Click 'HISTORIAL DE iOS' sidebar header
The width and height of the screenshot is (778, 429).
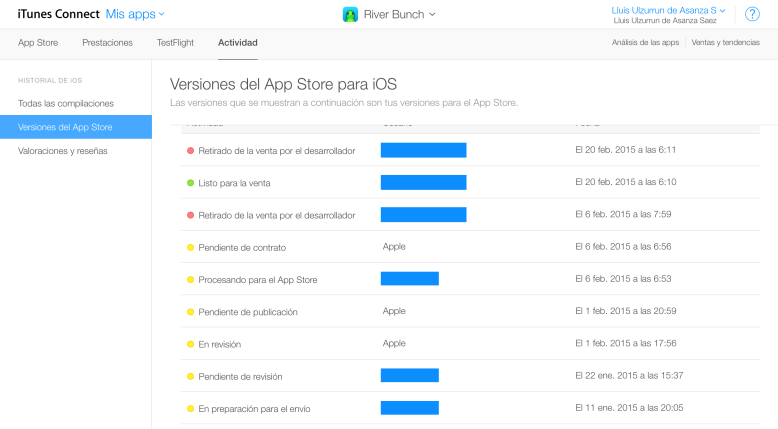(50, 80)
